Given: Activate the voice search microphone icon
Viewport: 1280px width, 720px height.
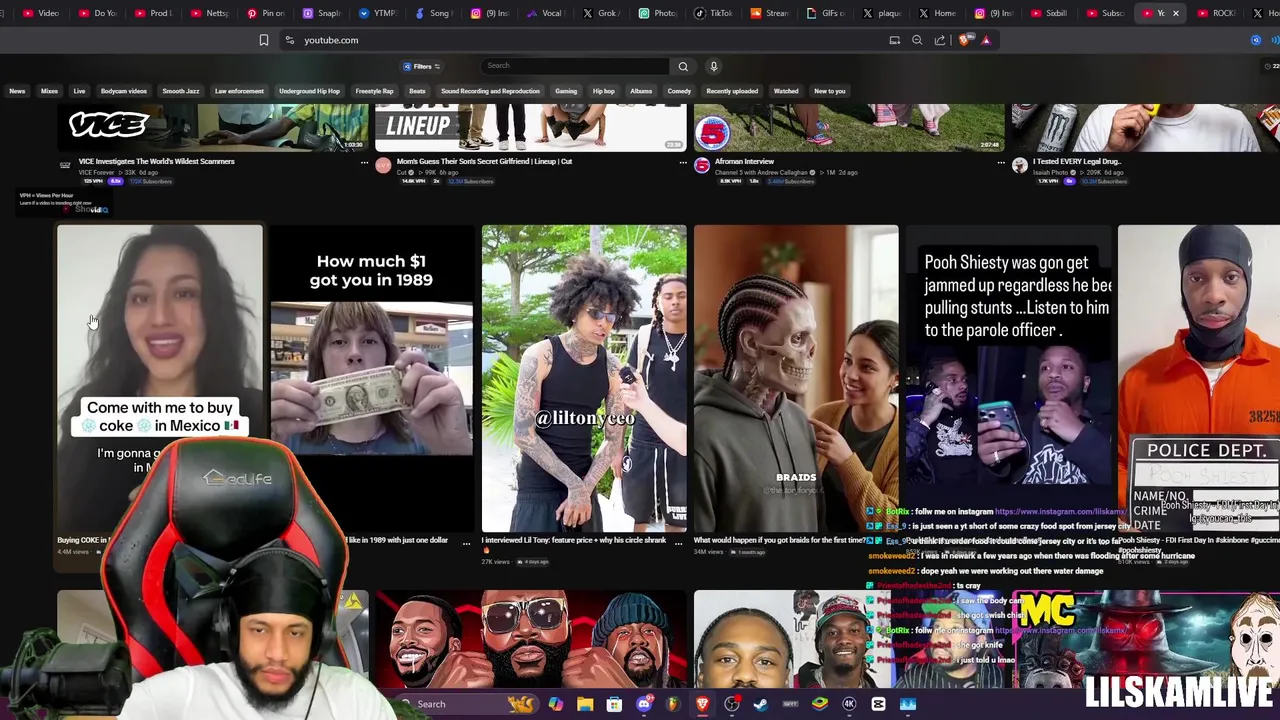Looking at the screenshot, I should (714, 66).
